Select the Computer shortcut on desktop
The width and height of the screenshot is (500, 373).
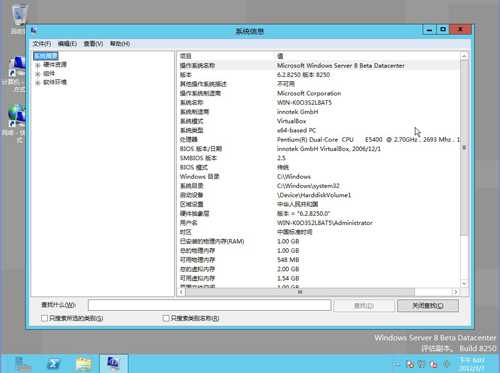(x=16, y=74)
